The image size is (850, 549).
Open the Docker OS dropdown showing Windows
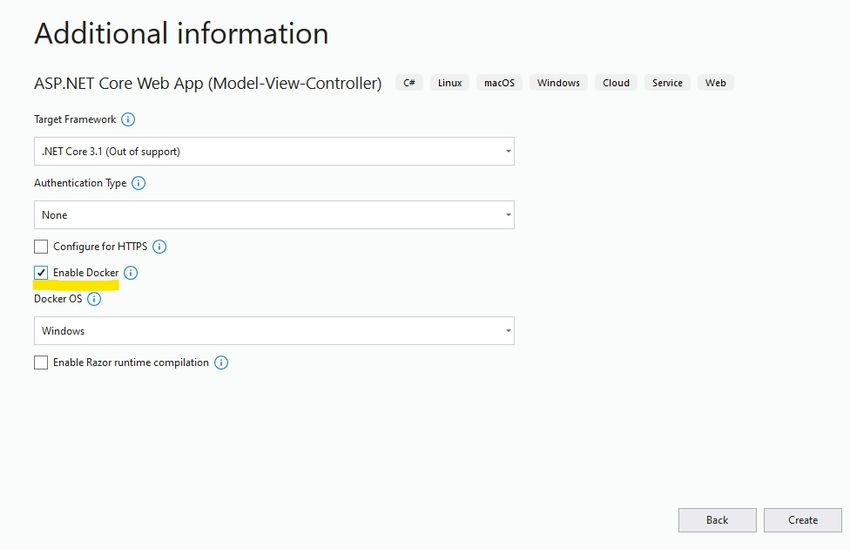274,331
